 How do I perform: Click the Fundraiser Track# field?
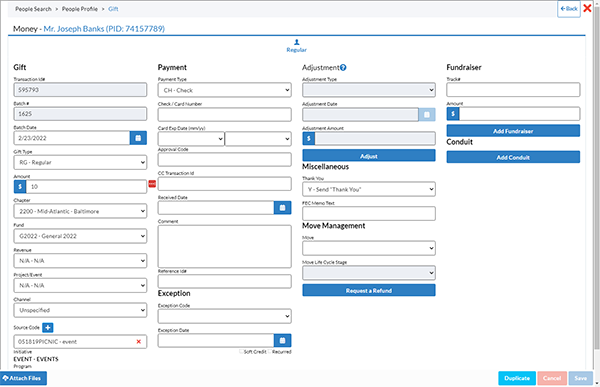(x=513, y=90)
